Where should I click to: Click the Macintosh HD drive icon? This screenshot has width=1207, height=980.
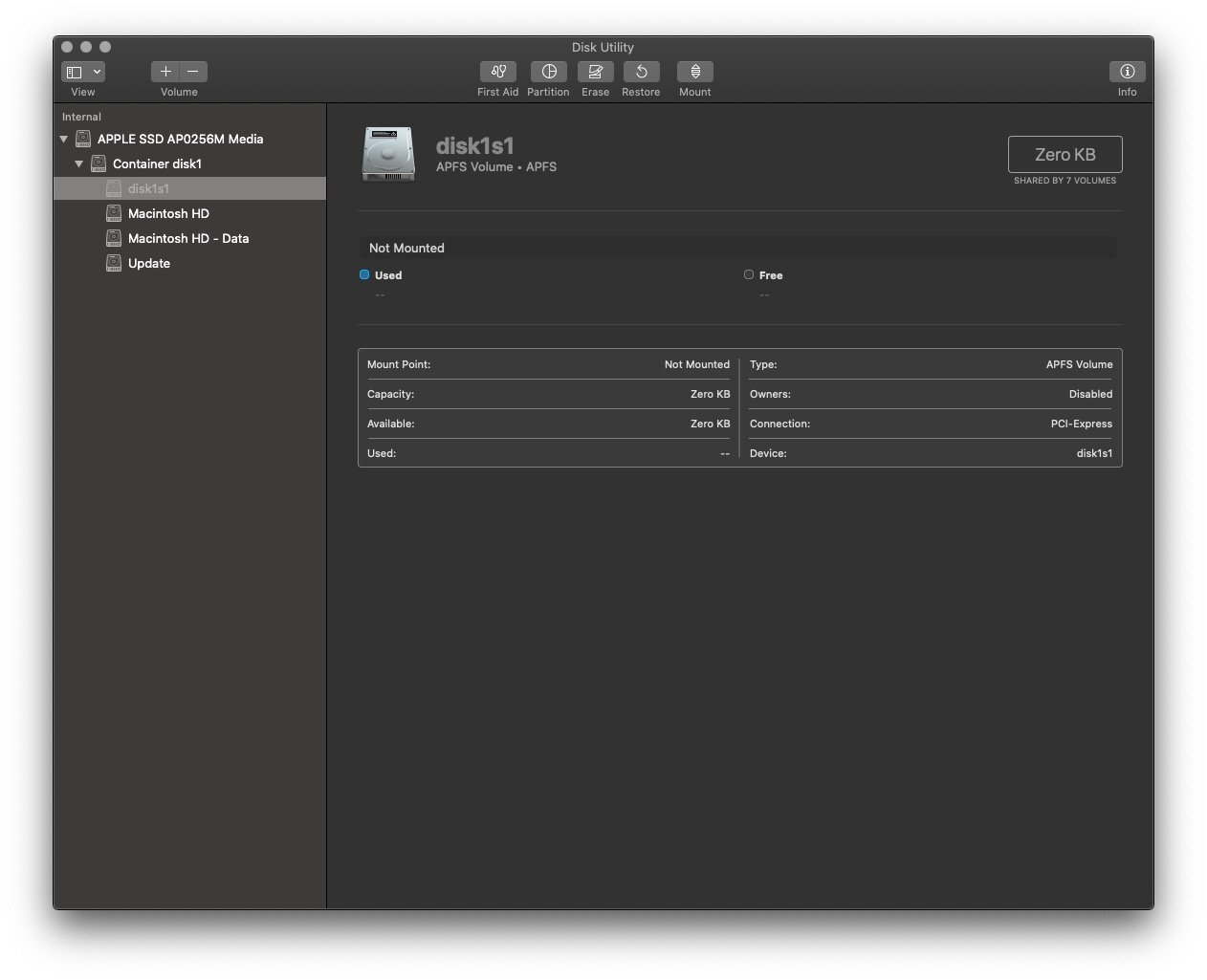tap(114, 213)
